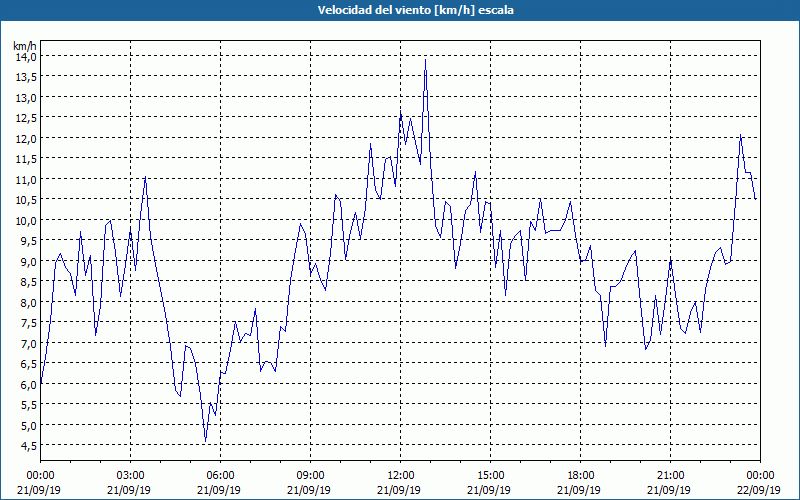Select the 12,5 y-axis value

pyautogui.click(x=25, y=118)
